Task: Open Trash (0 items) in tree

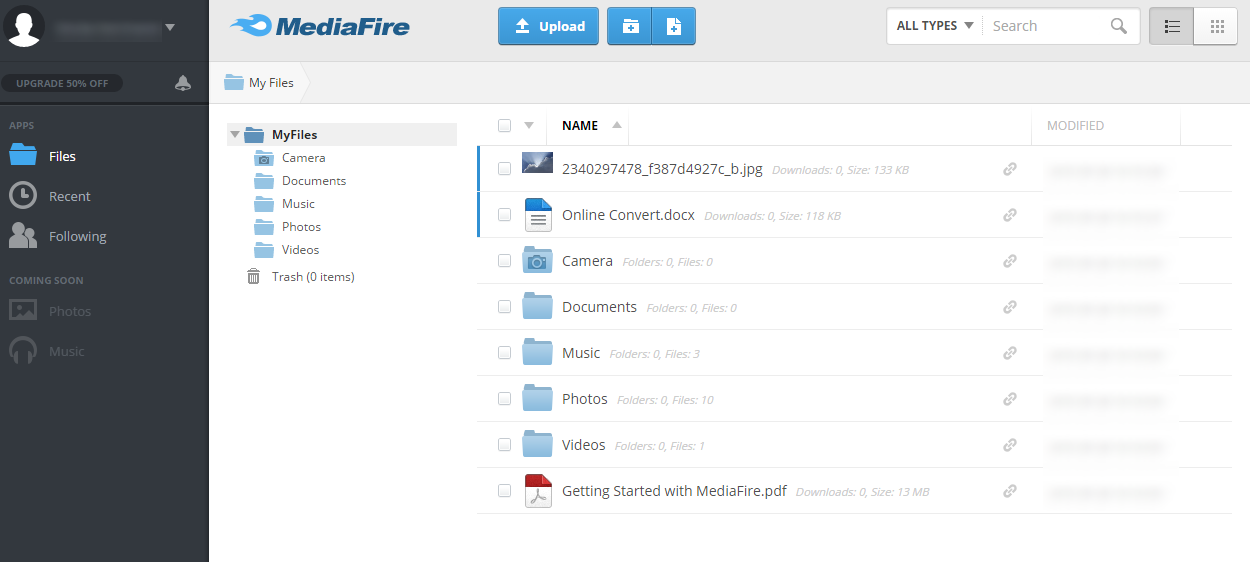Action: [x=313, y=277]
